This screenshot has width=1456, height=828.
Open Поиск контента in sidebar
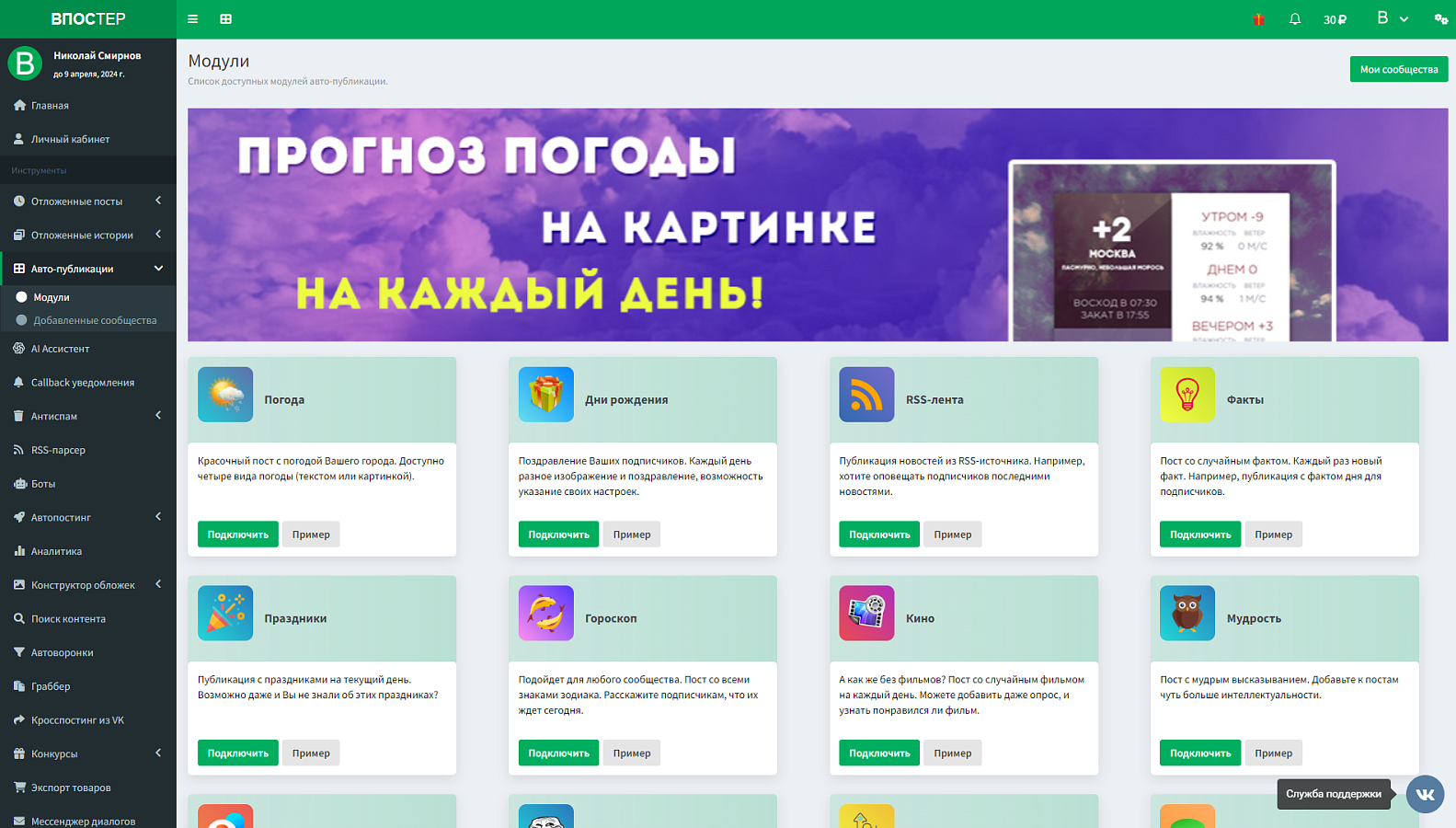click(88, 619)
